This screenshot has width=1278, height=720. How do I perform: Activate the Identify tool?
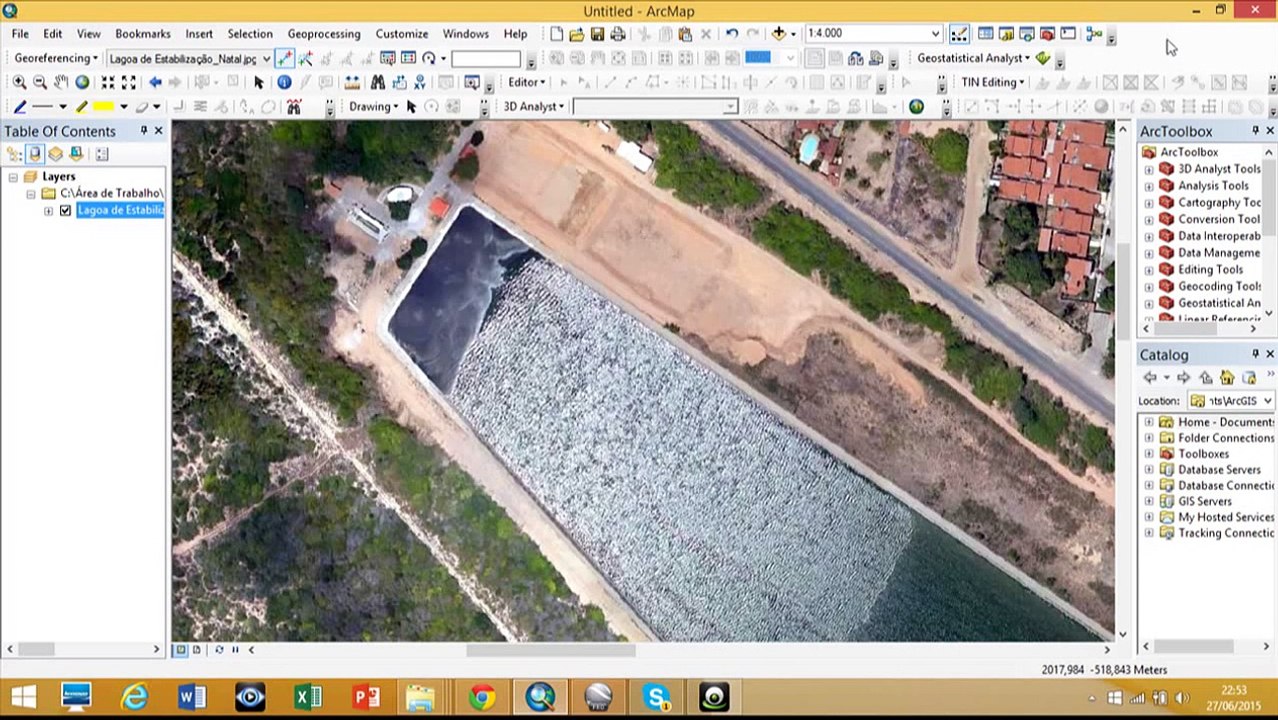(x=284, y=82)
